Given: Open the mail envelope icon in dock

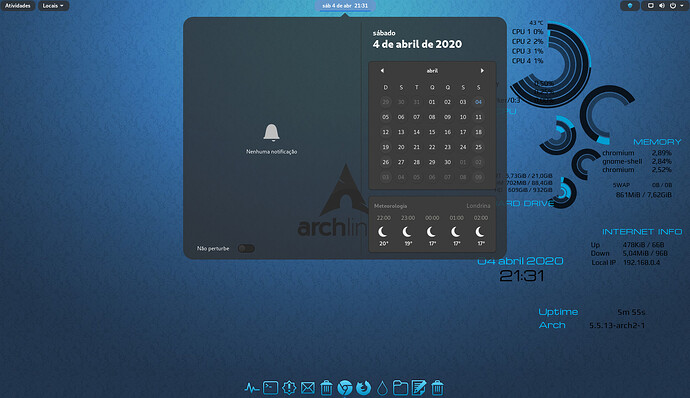Looking at the screenshot, I should point(308,388).
